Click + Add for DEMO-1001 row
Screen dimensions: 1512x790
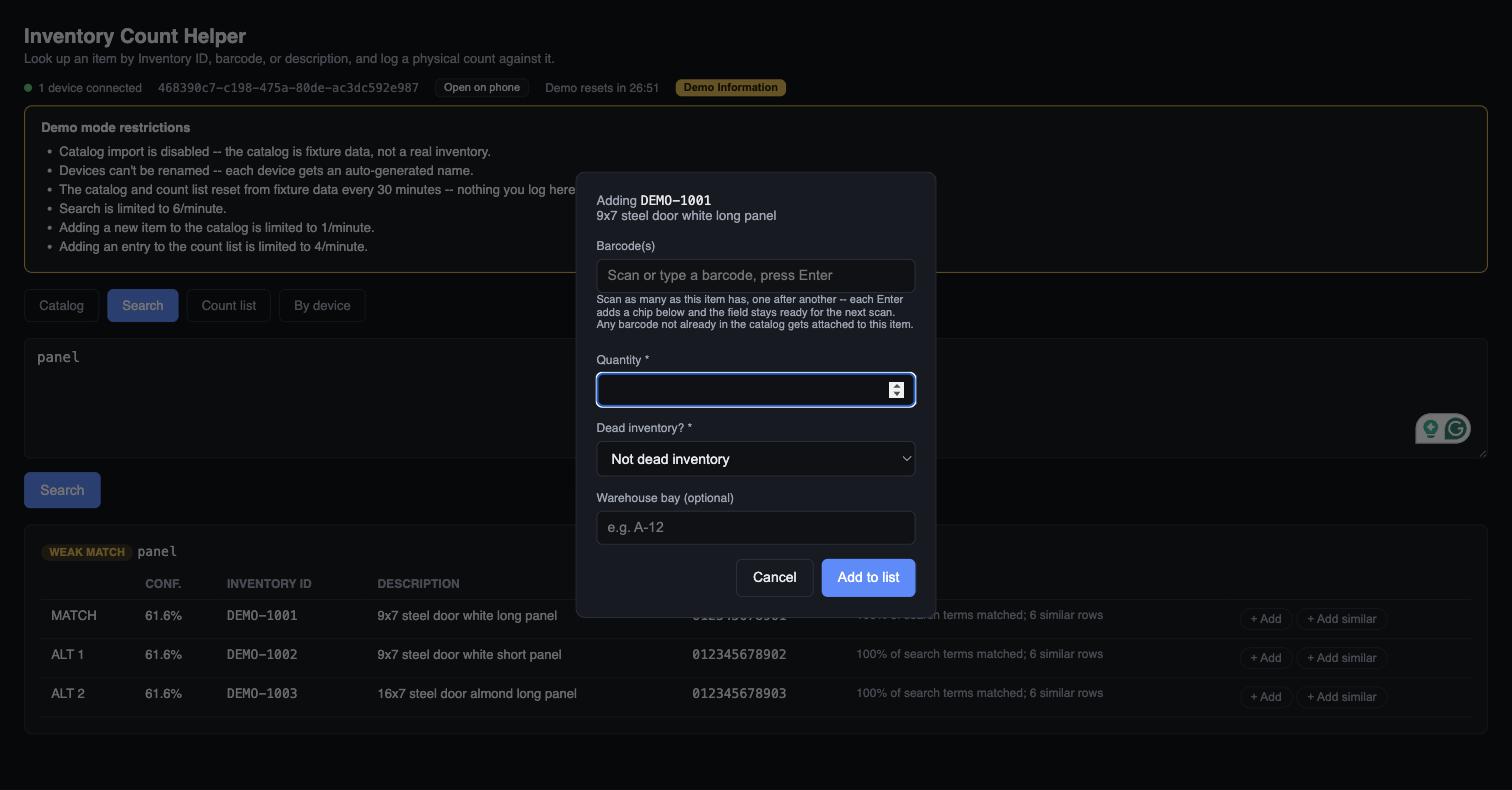pos(1265,619)
